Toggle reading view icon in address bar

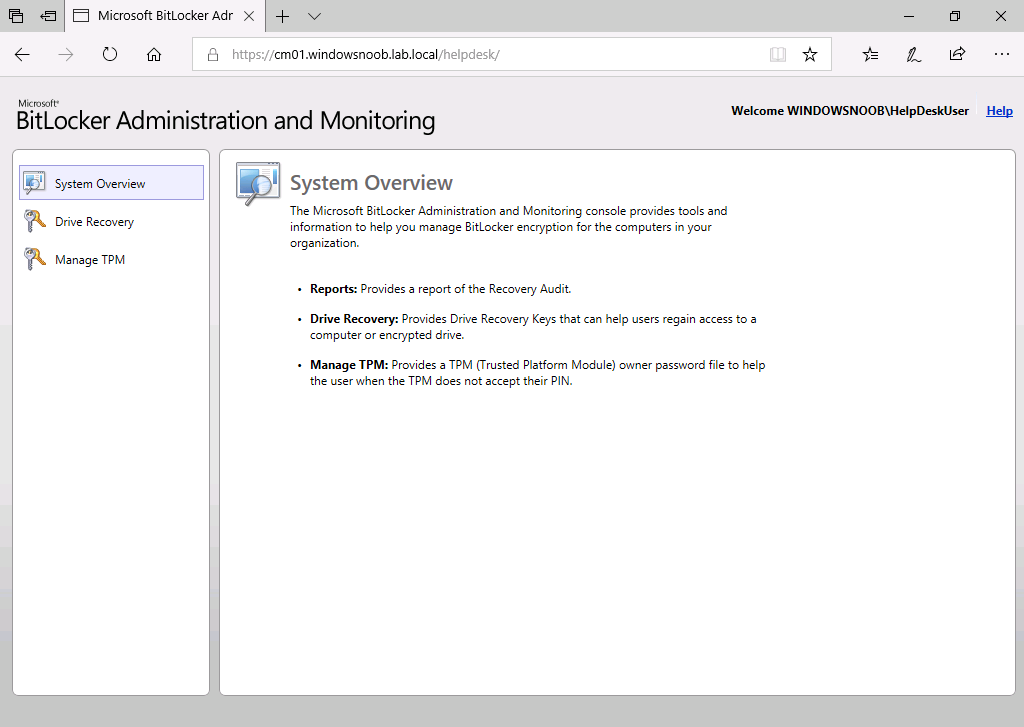[x=777, y=54]
